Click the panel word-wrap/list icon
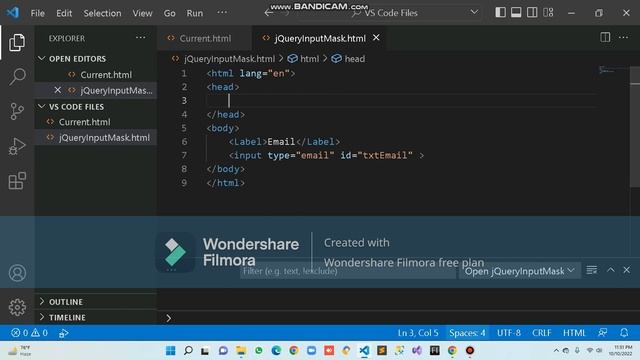This screenshot has height=360, width=640. coord(591,270)
